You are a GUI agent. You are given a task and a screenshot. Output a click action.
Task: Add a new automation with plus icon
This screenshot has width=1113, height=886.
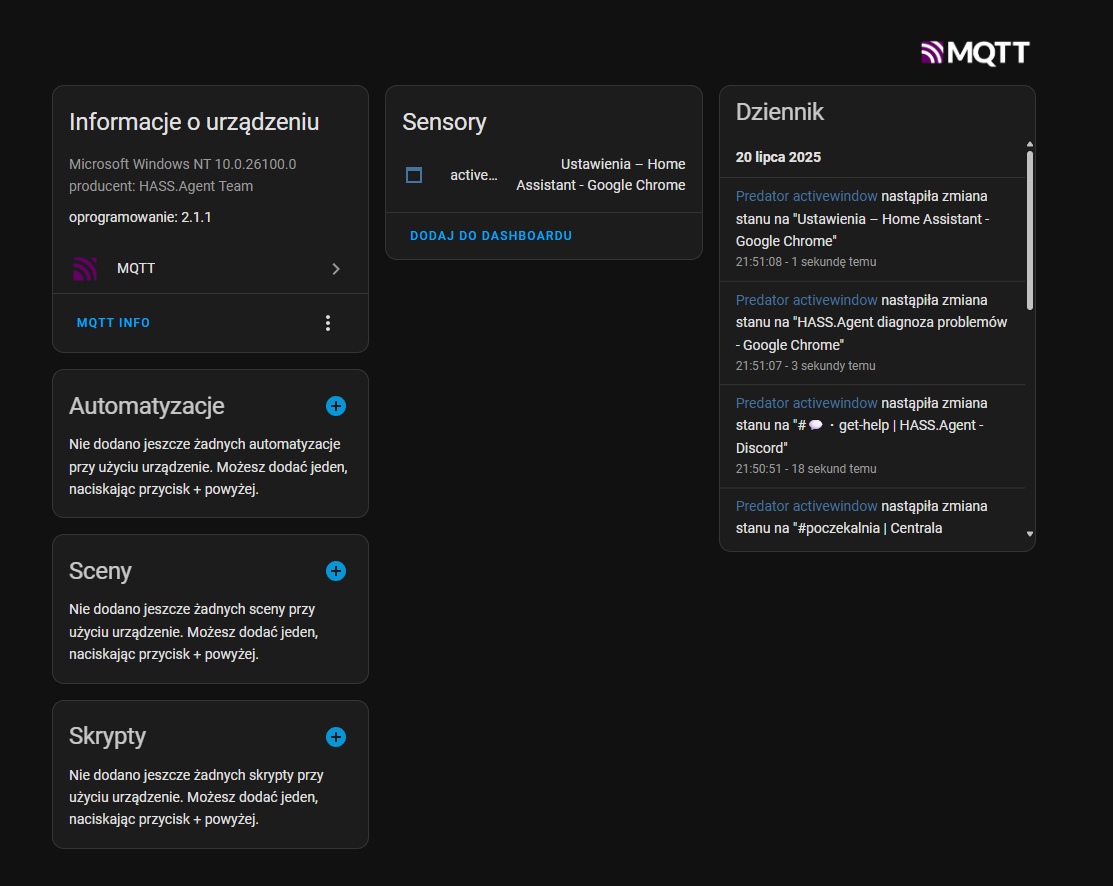click(x=336, y=406)
